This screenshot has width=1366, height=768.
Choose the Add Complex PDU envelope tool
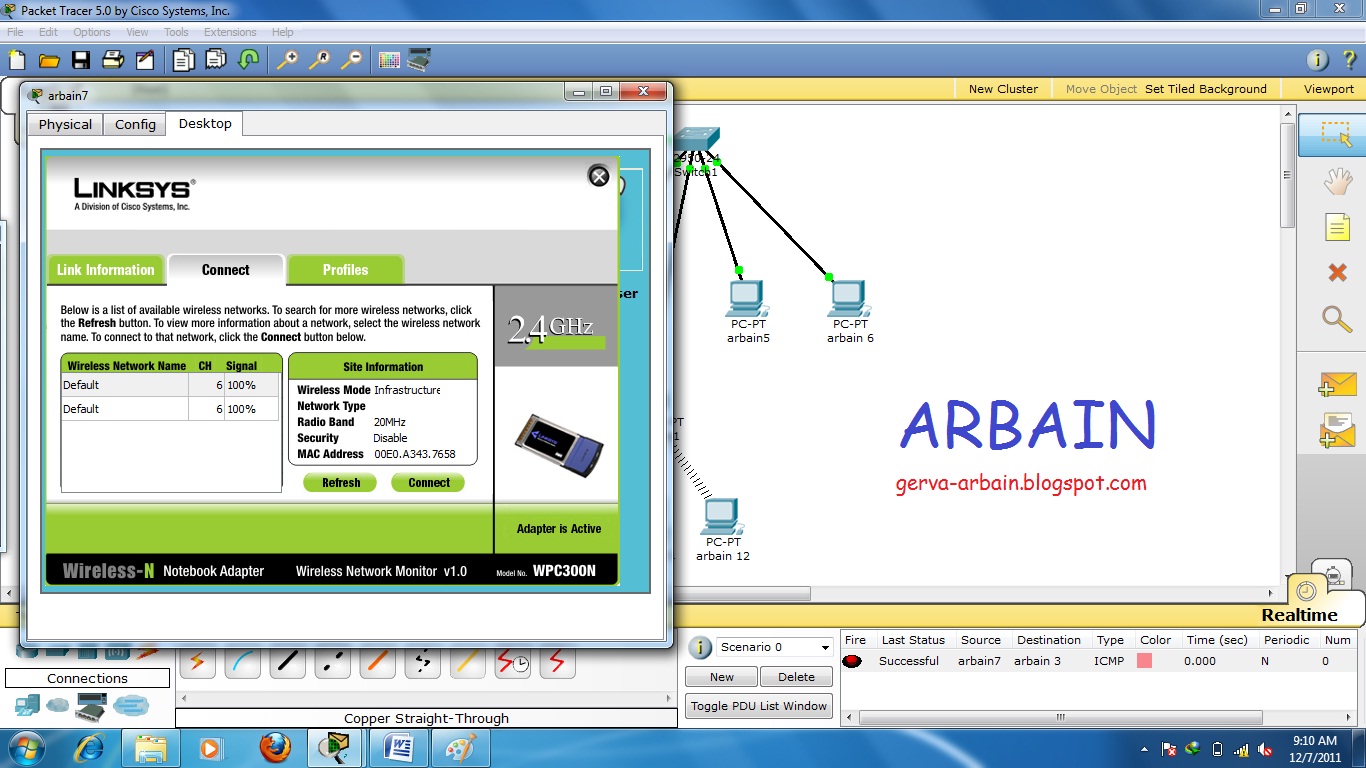click(1337, 430)
